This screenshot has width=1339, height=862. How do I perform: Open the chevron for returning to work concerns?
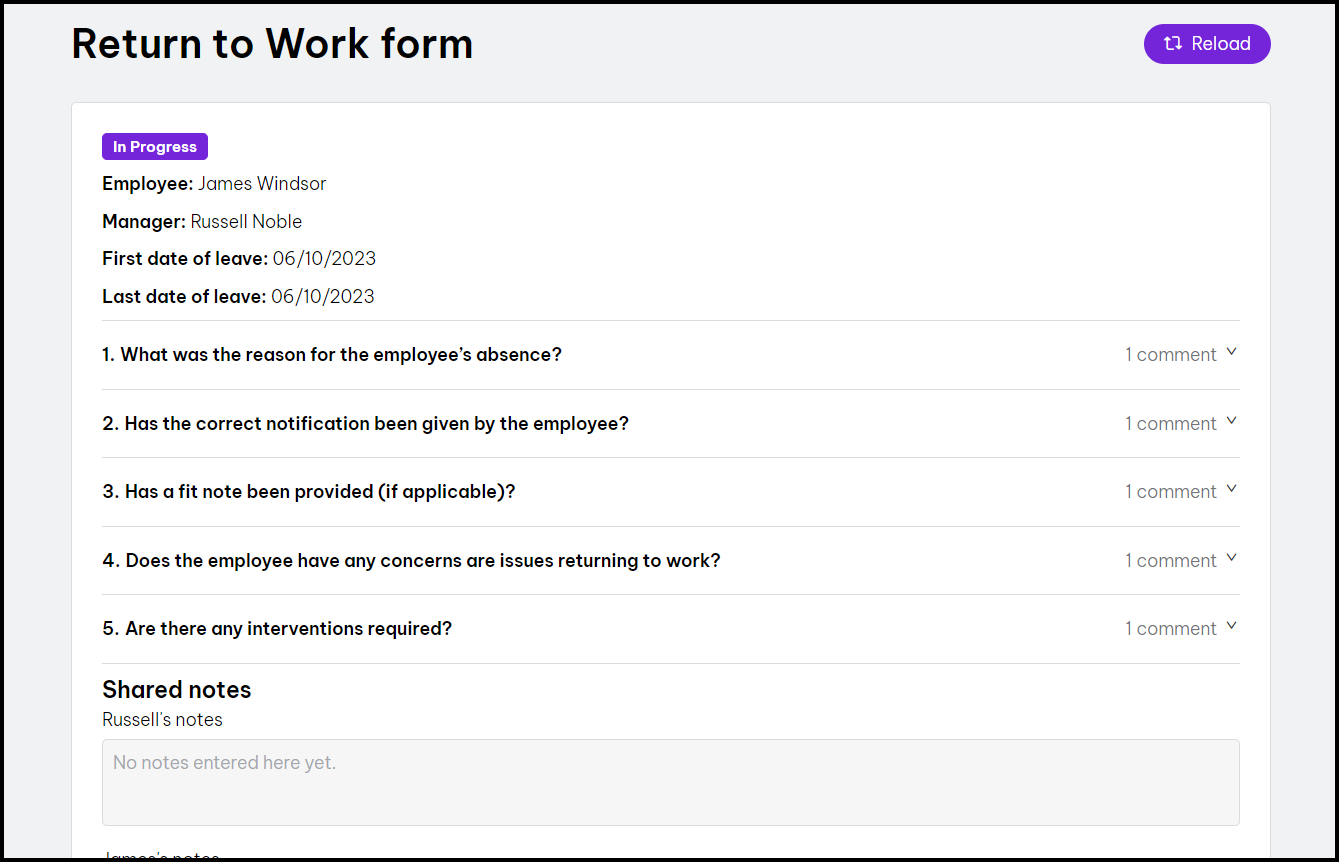point(1232,558)
